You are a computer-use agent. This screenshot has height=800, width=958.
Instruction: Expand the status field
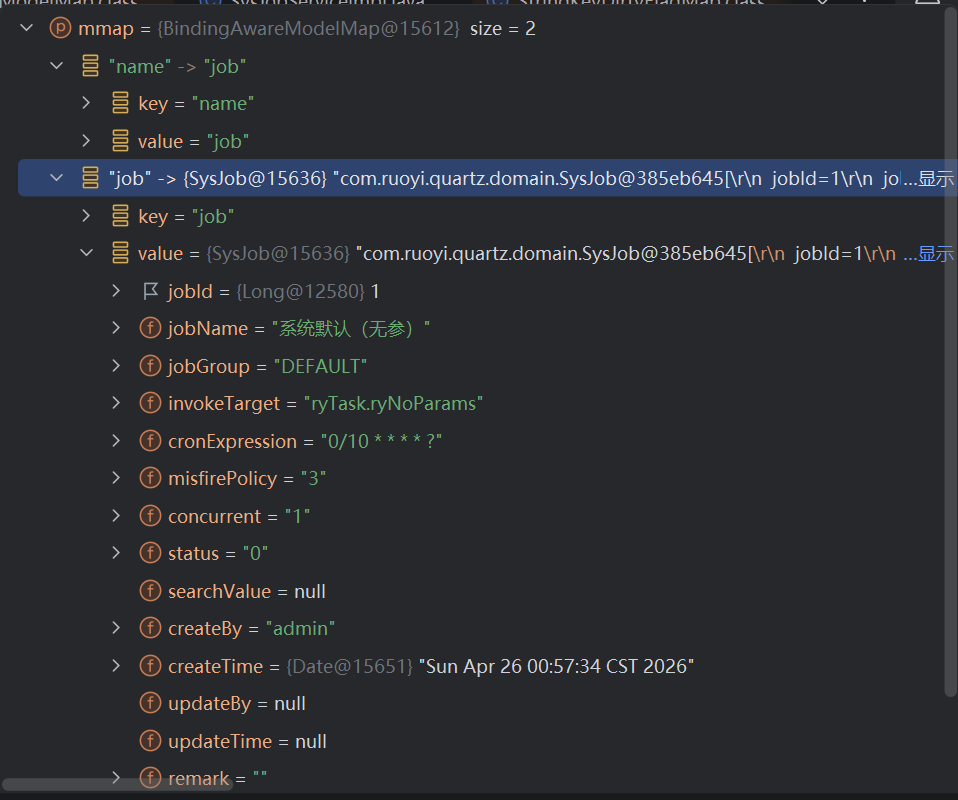(x=116, y=553)
